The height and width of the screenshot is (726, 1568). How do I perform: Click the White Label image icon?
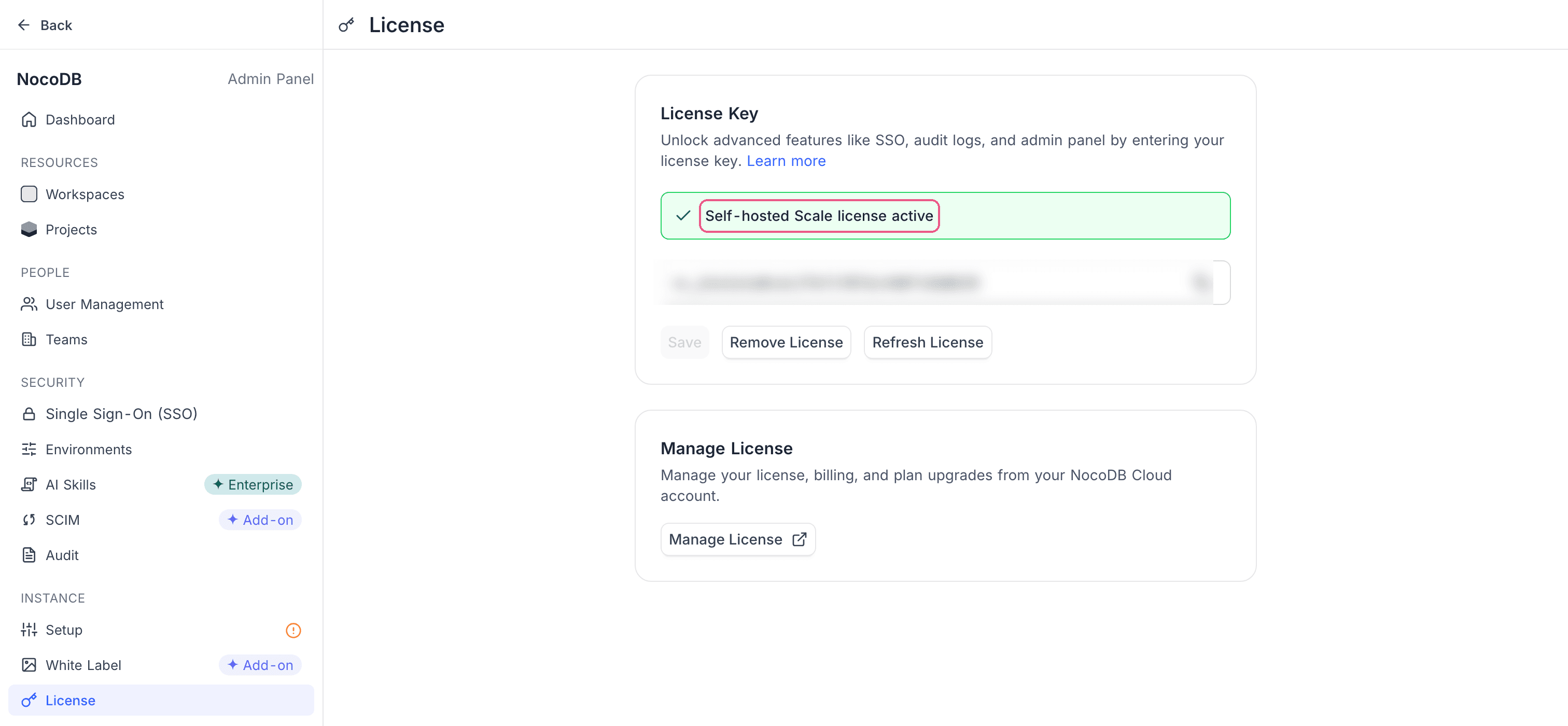pos(29,664)
